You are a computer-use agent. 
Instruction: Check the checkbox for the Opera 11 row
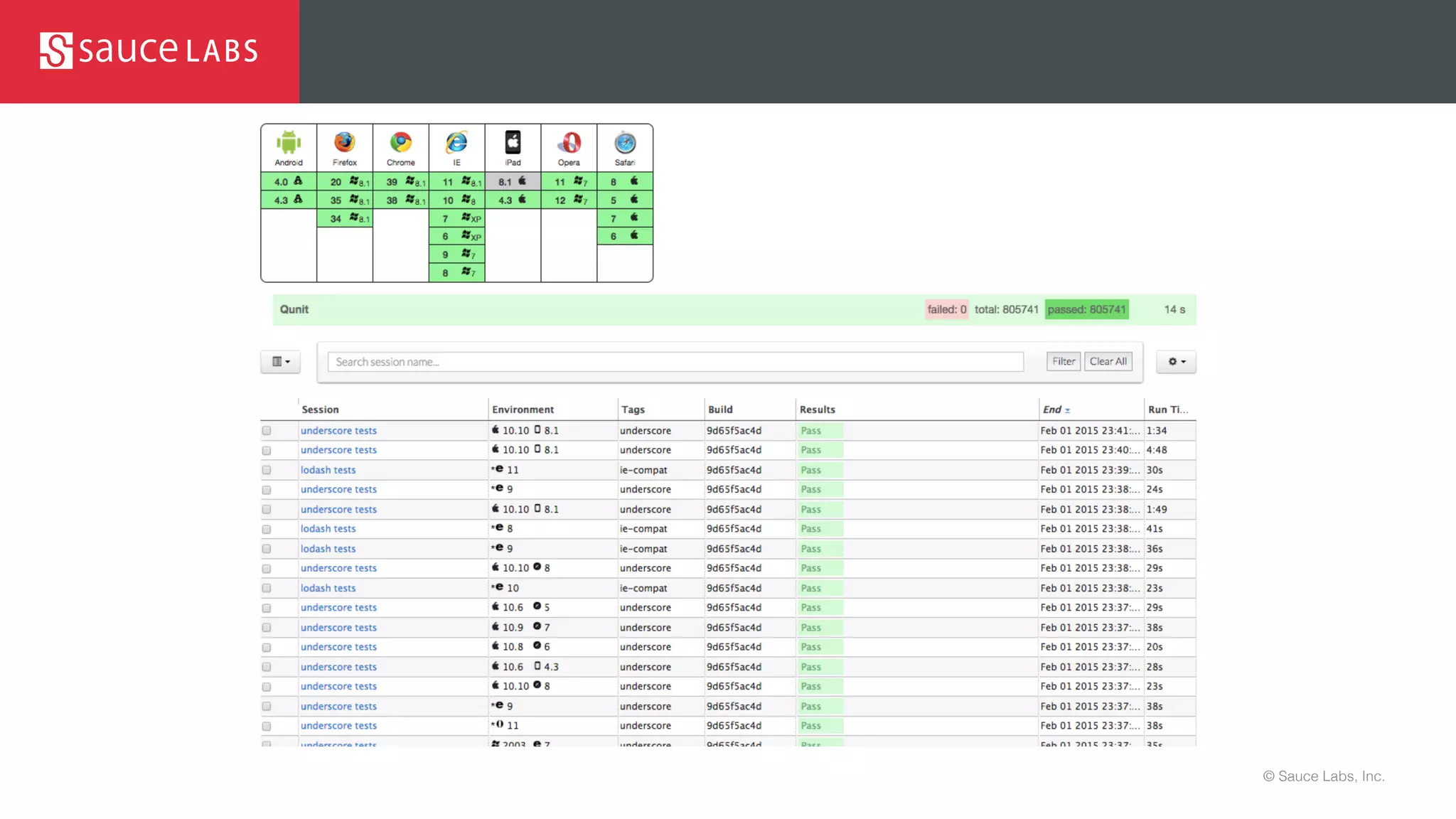pos(267,726)
